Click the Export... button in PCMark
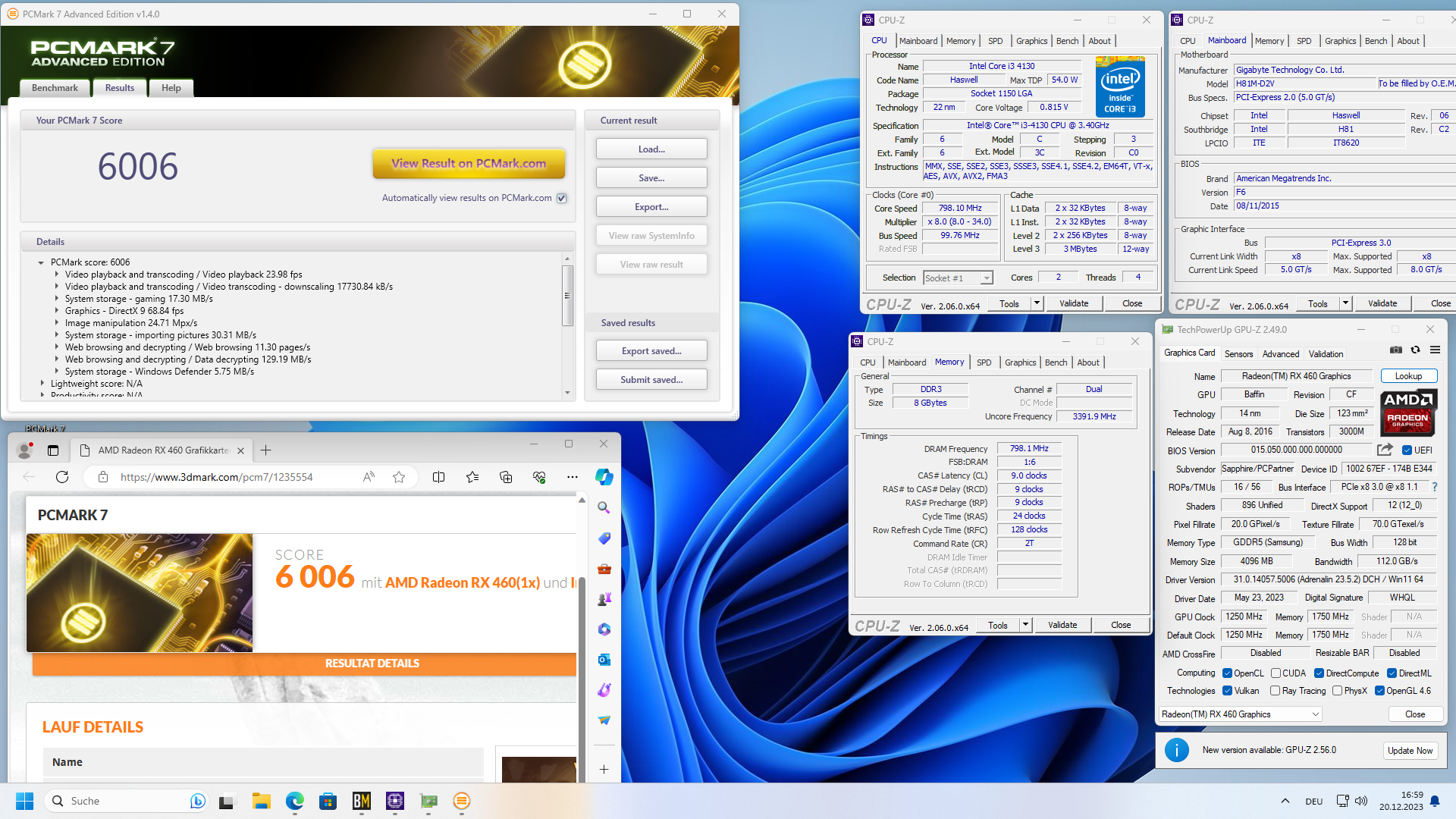Screen dimensions: 1456x819 651,206
